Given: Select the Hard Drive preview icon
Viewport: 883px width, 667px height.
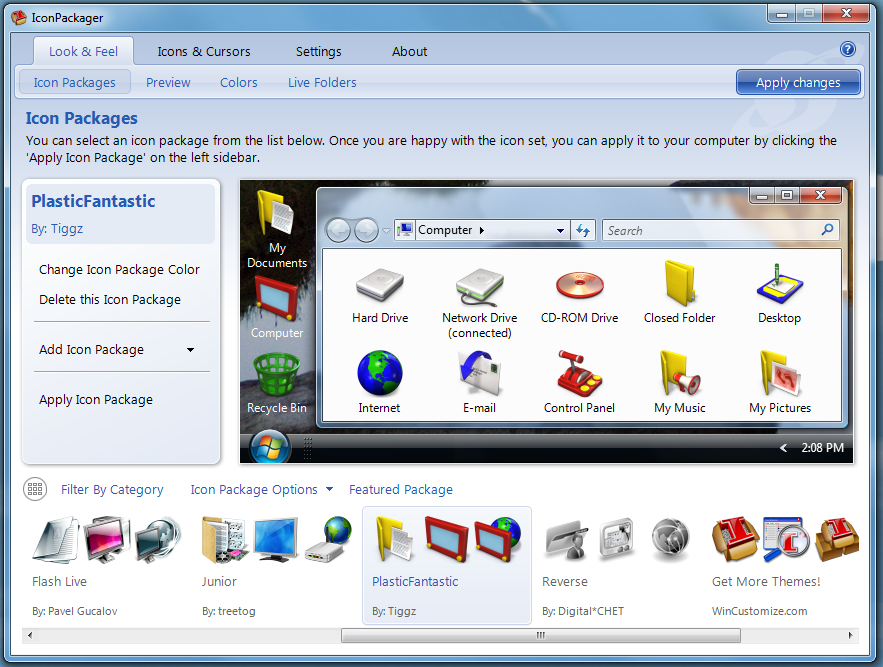Looking at the screenshot, I should tap(380, 289).
